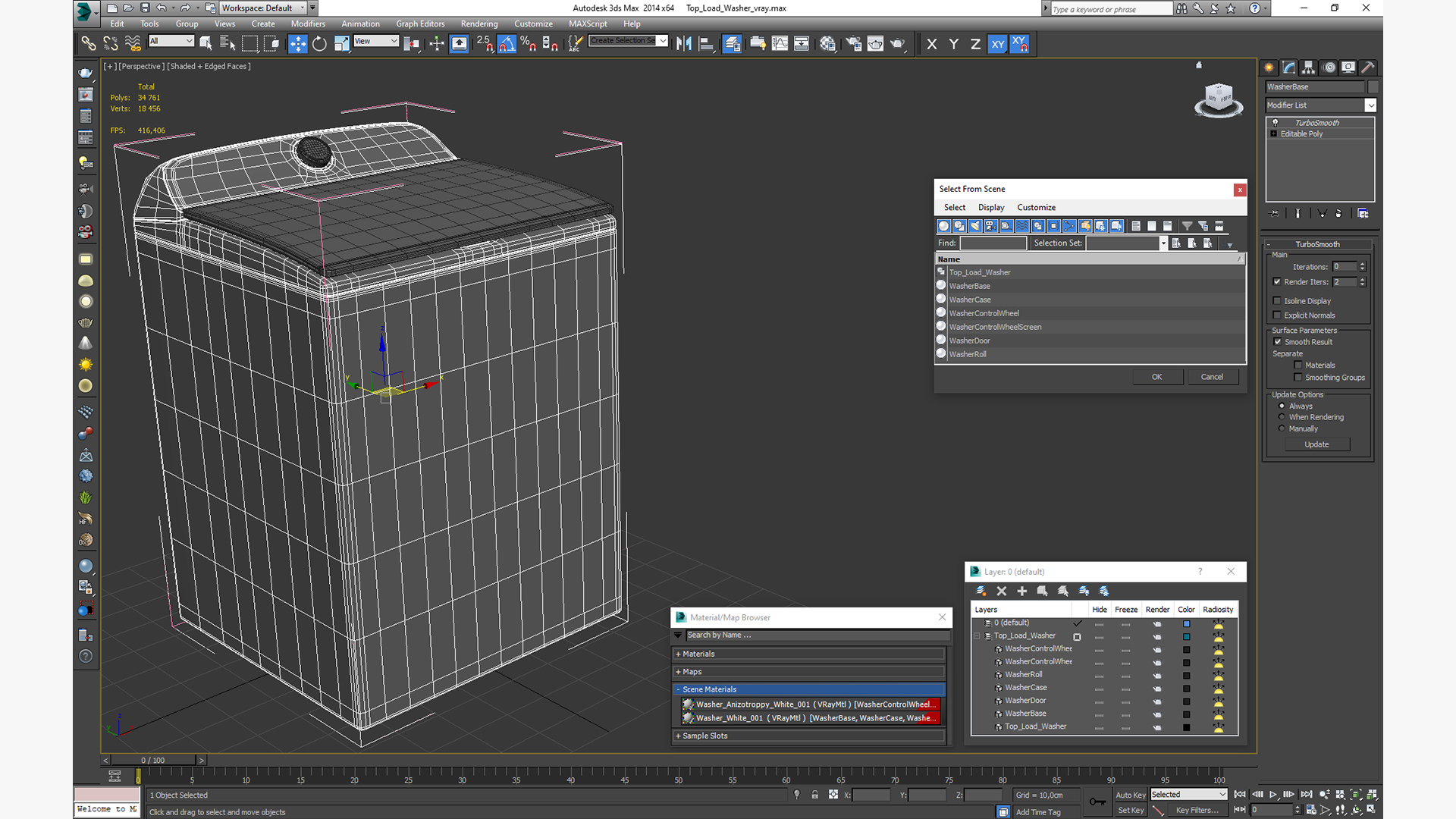
Task: Click Delete layer X icon in Layer dialog
Action: coord(1001,591)
